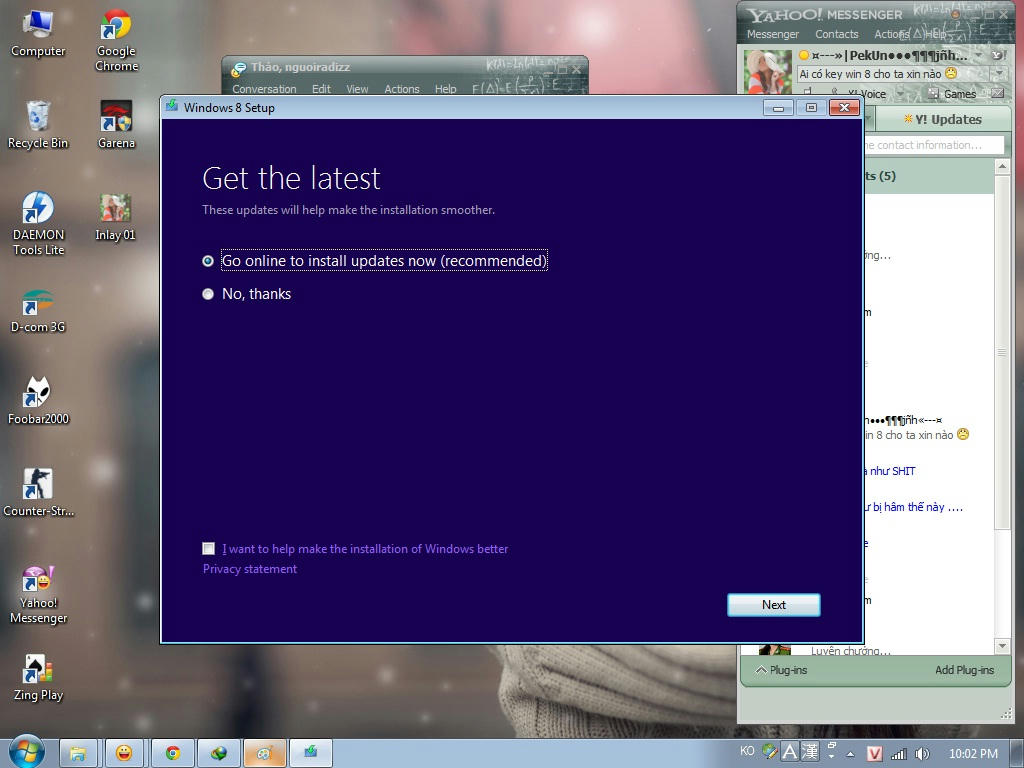The image size is (1024, 768).
Task: Click the Next button in Windows 8 Setup
Action: tap(773, 604)
